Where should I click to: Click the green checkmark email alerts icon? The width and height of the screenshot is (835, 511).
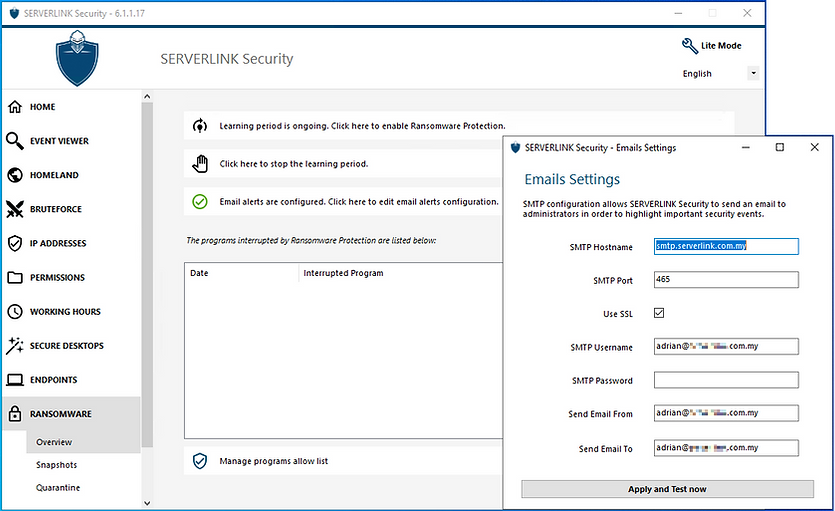coord(200,202)
